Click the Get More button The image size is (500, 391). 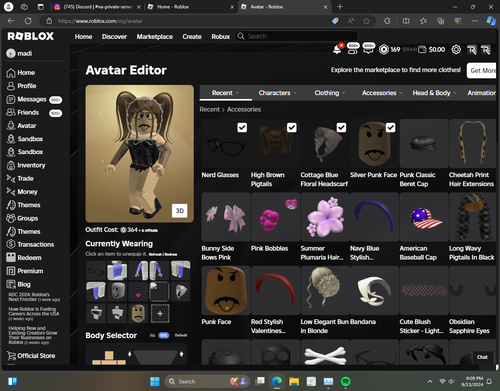tap(482, 70)
